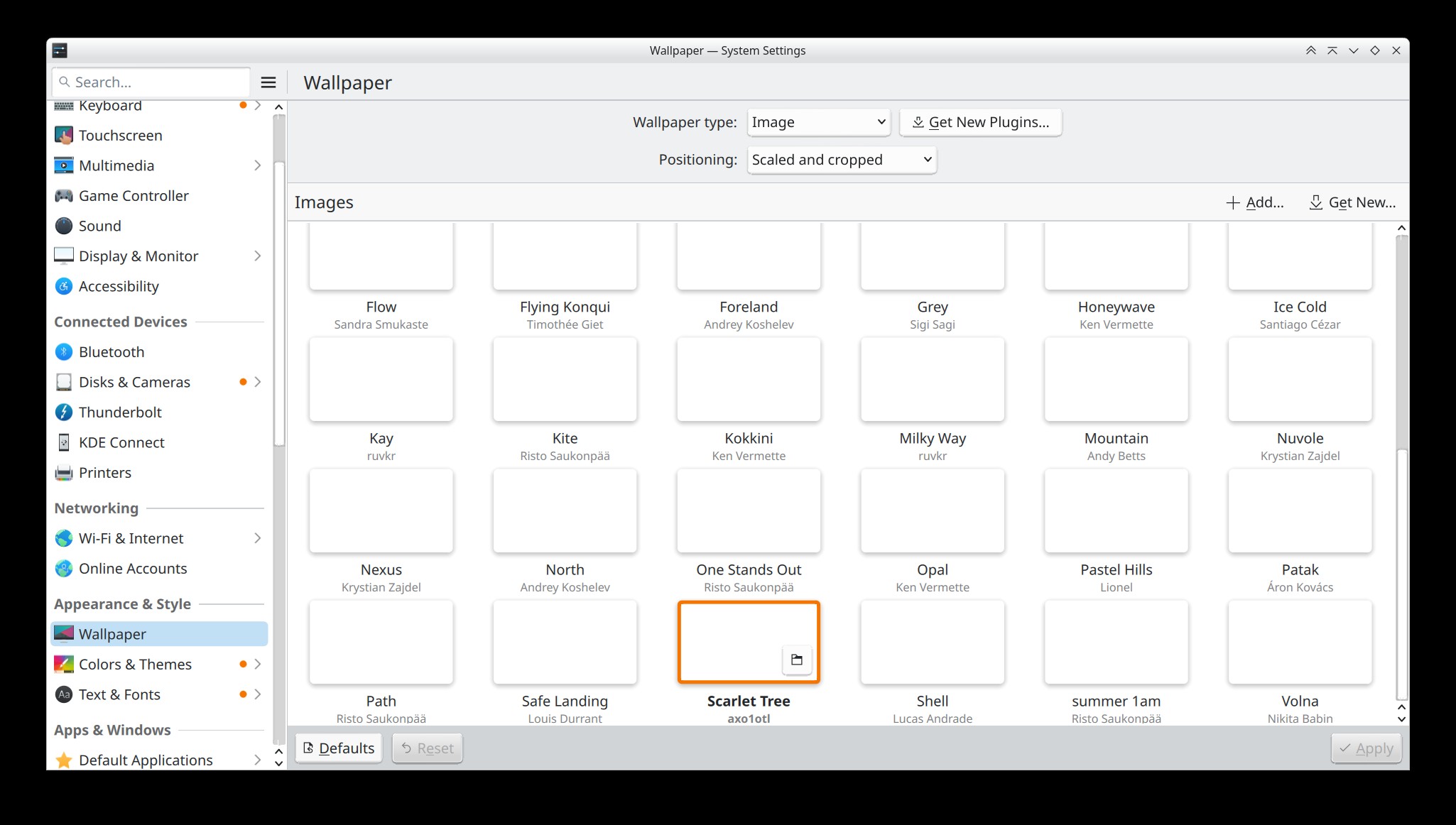Click the Colors & Themes icon
Viewport: 1456px width, 825px height.
point(64,664)
